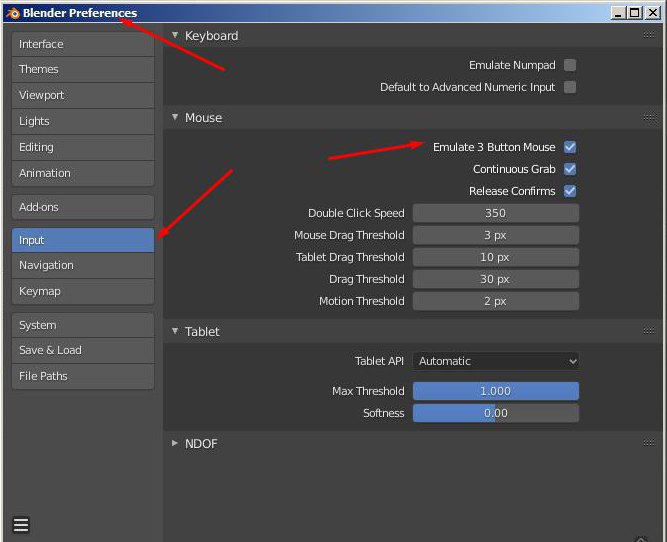Click Double Click Speed field

[x=496, y=213]
